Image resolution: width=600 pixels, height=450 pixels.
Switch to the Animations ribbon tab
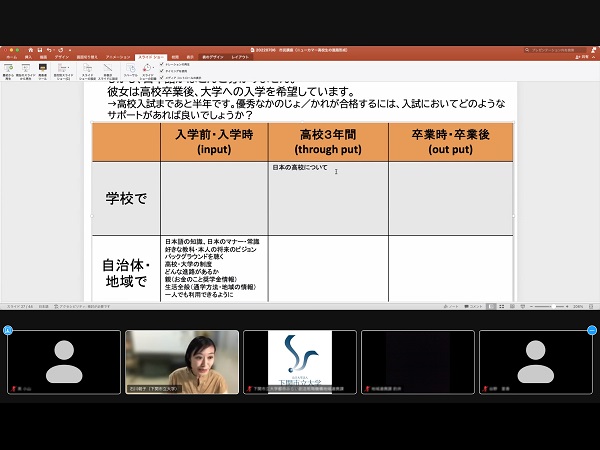tap(118, 57)
